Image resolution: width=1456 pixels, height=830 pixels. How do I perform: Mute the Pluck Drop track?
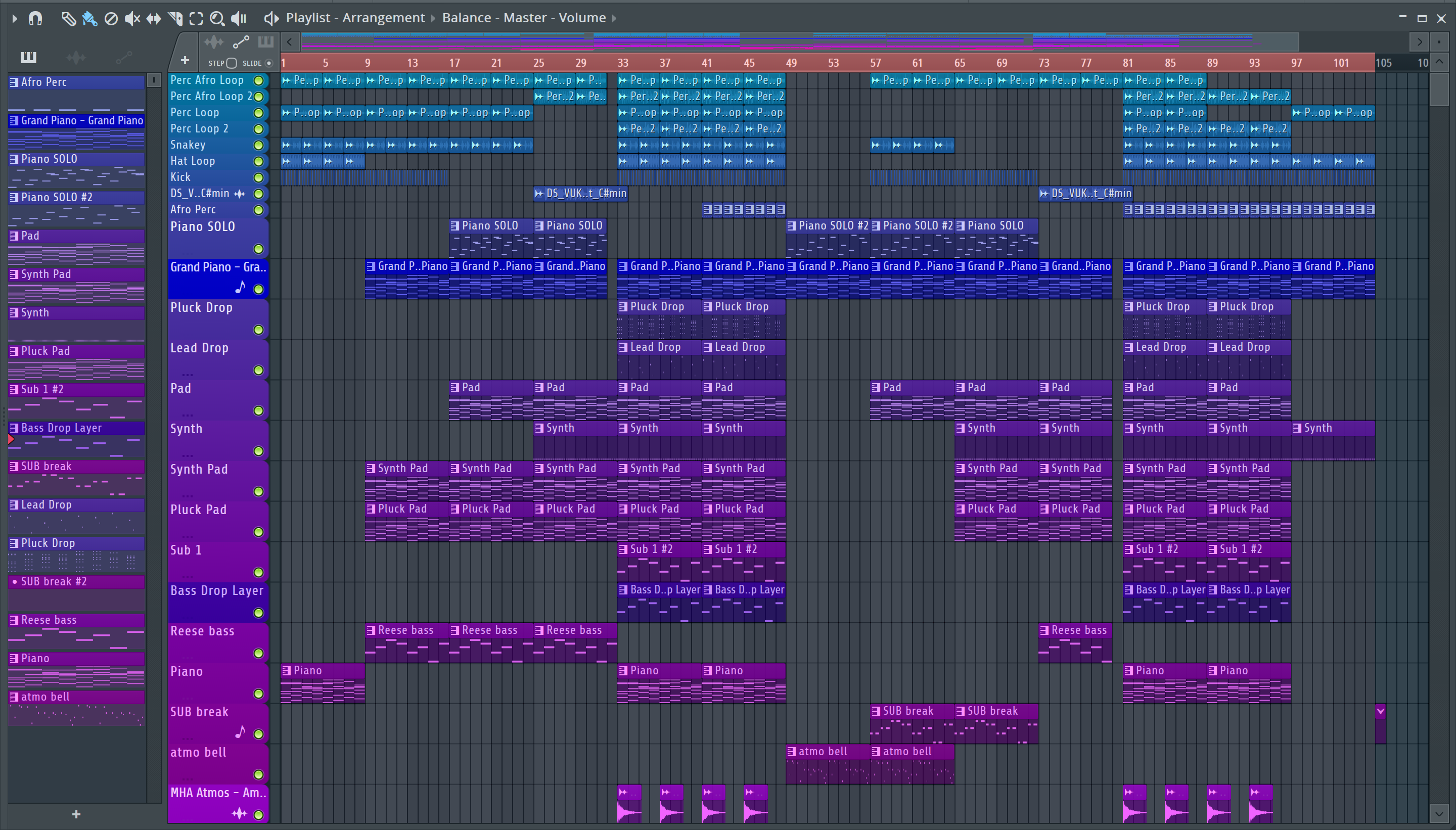point(258,330)
